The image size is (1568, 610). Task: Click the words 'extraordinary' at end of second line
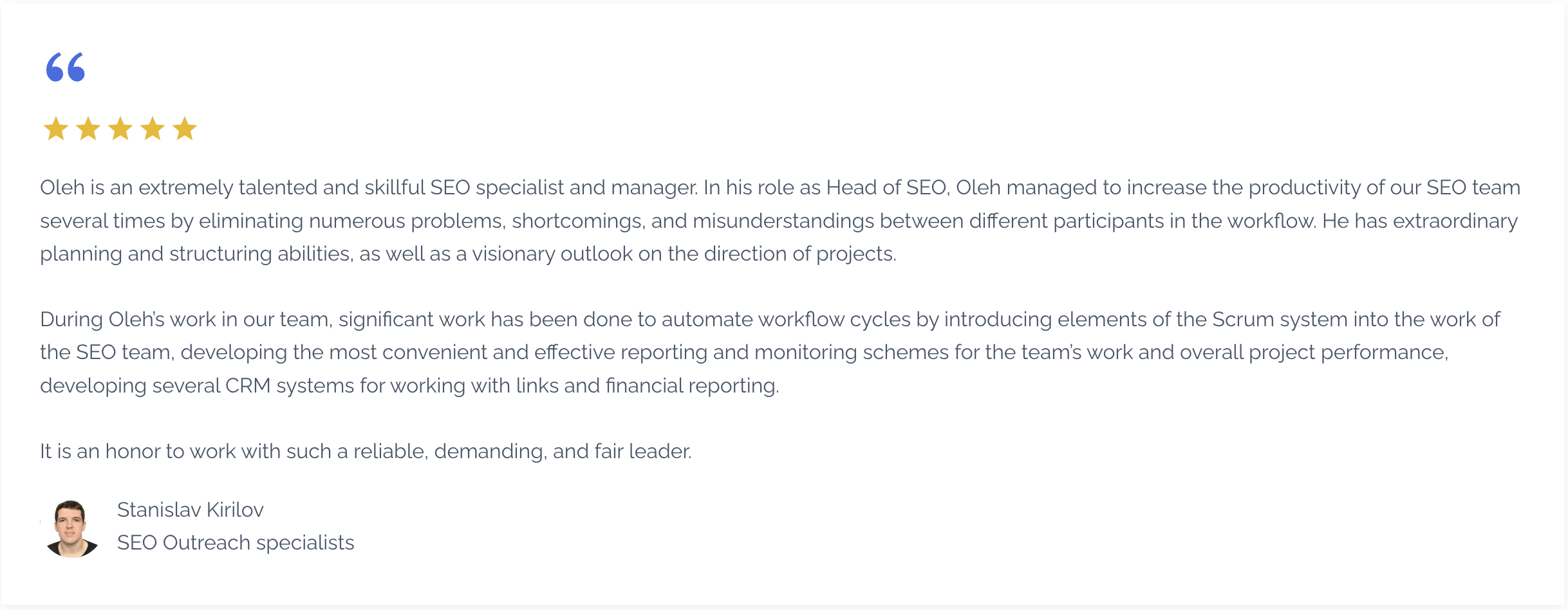pos(1455,221)
